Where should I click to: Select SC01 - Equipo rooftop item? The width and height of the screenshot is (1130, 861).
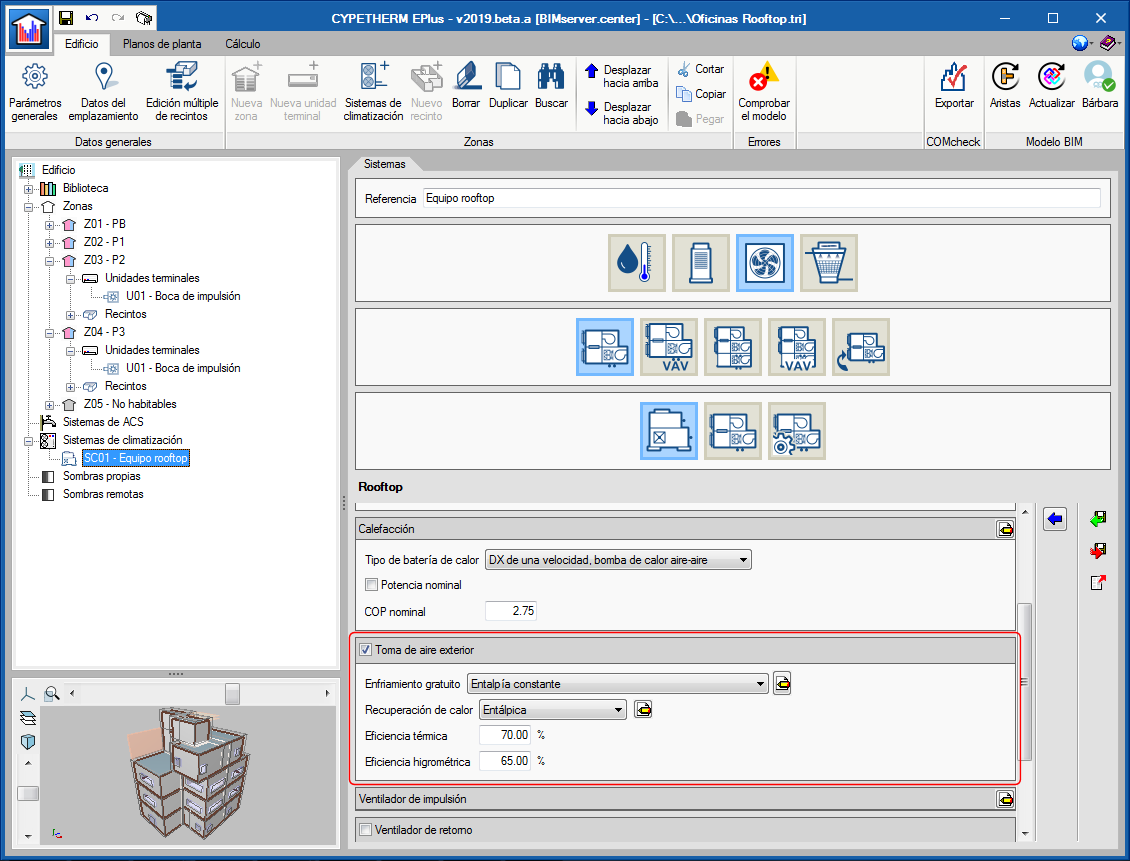[x=135, y=458]
